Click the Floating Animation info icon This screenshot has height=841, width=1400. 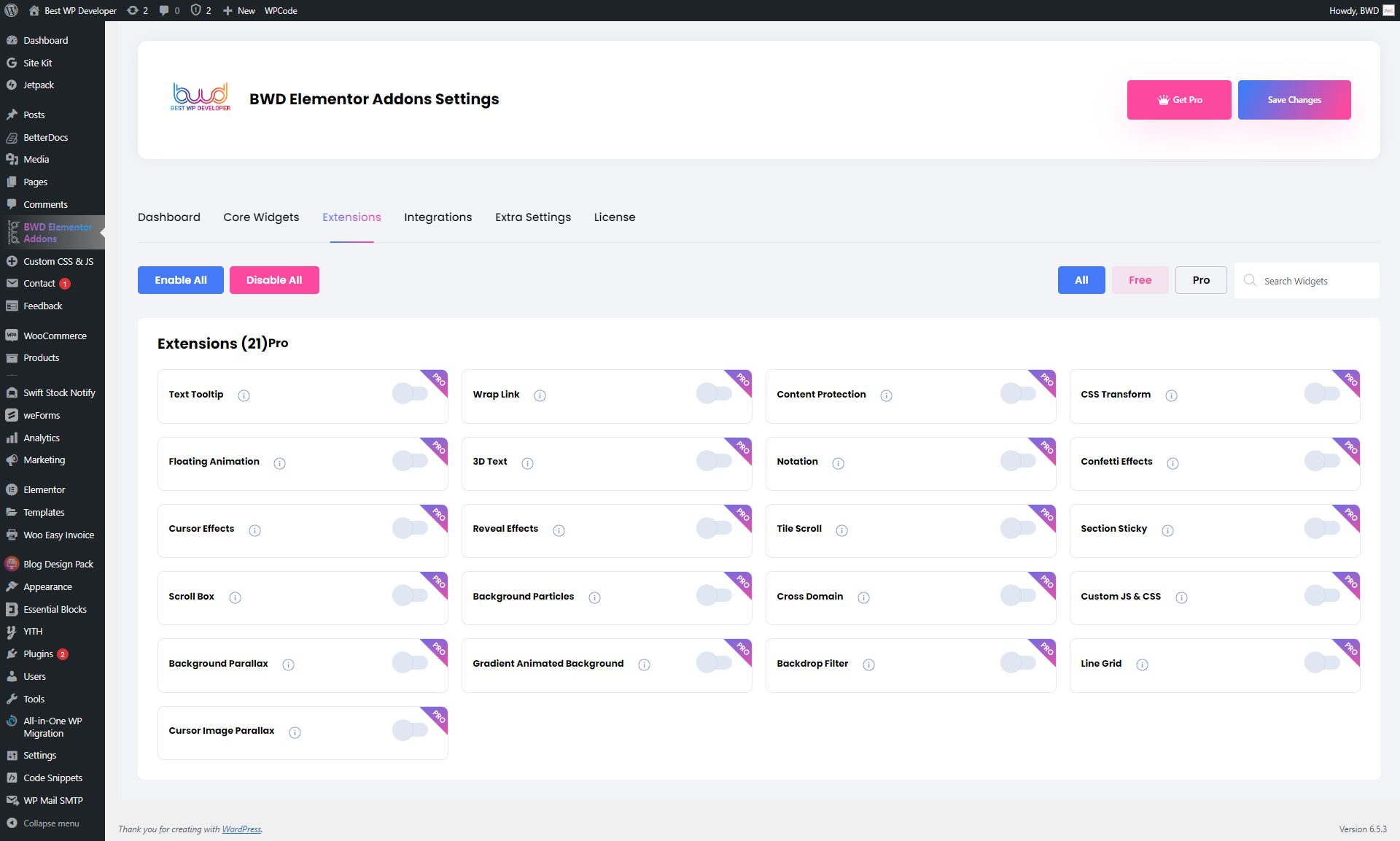tap(280, 463)
